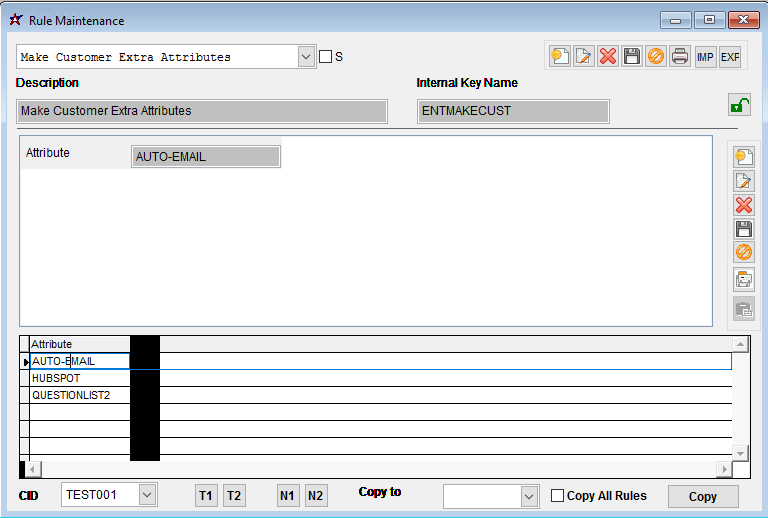This screenshot has width=768, height=518.
Task: Save the rule using top toolbar disk icon
Action: coord(632,57)
